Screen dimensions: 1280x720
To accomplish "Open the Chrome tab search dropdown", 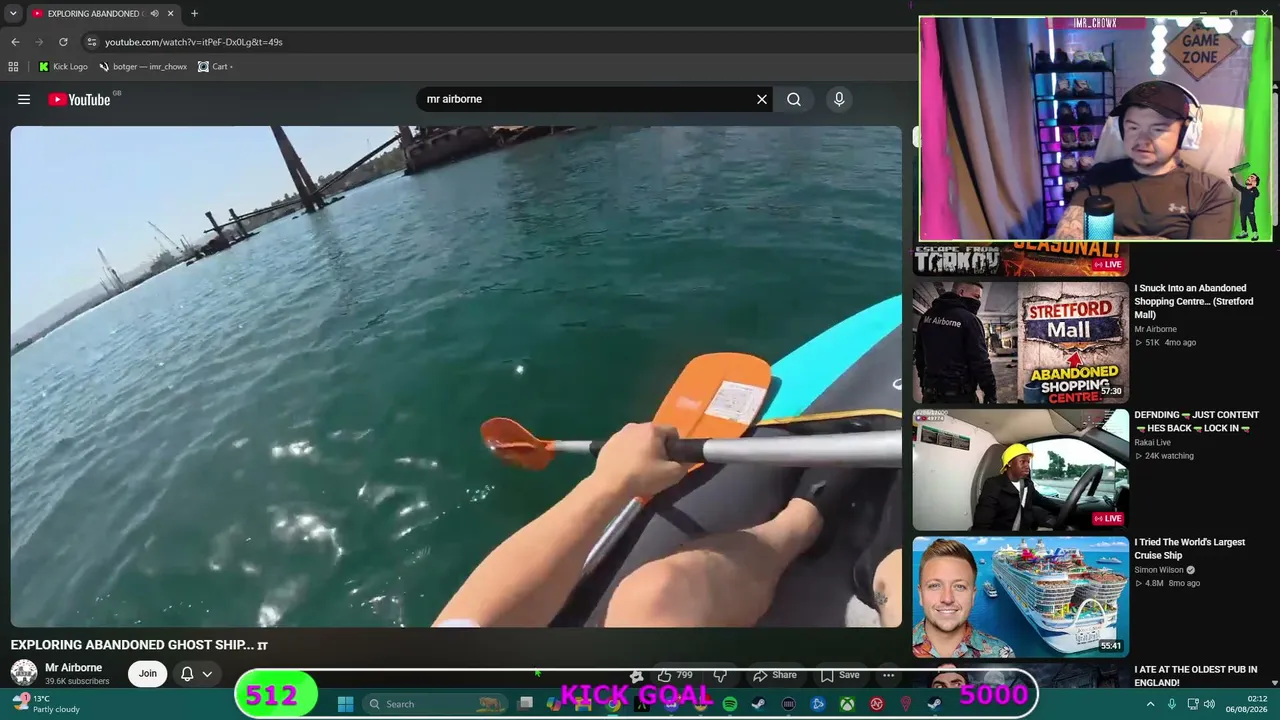I will click(13, 13).
